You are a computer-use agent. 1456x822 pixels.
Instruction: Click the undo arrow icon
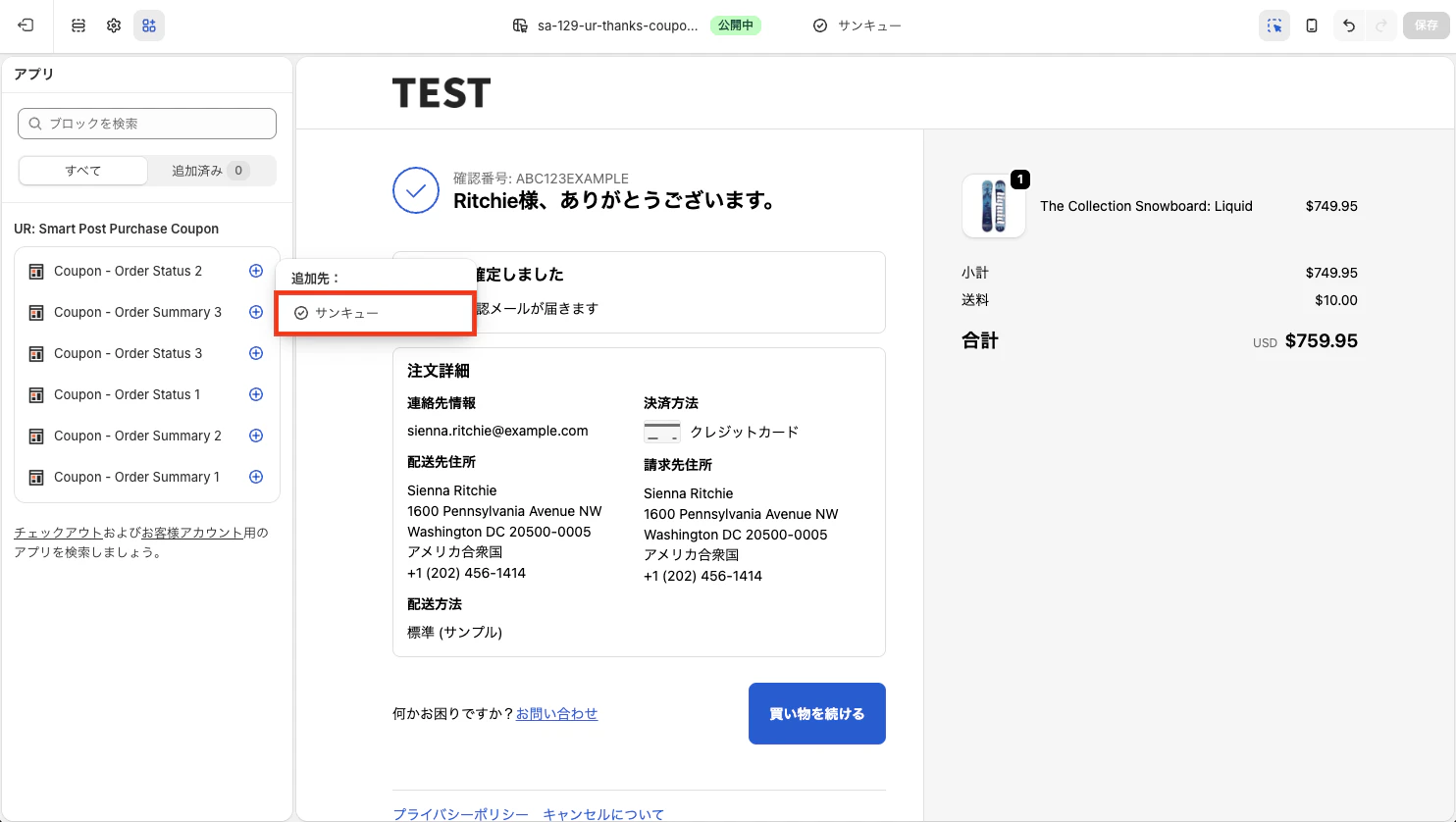pos(1349,26)
